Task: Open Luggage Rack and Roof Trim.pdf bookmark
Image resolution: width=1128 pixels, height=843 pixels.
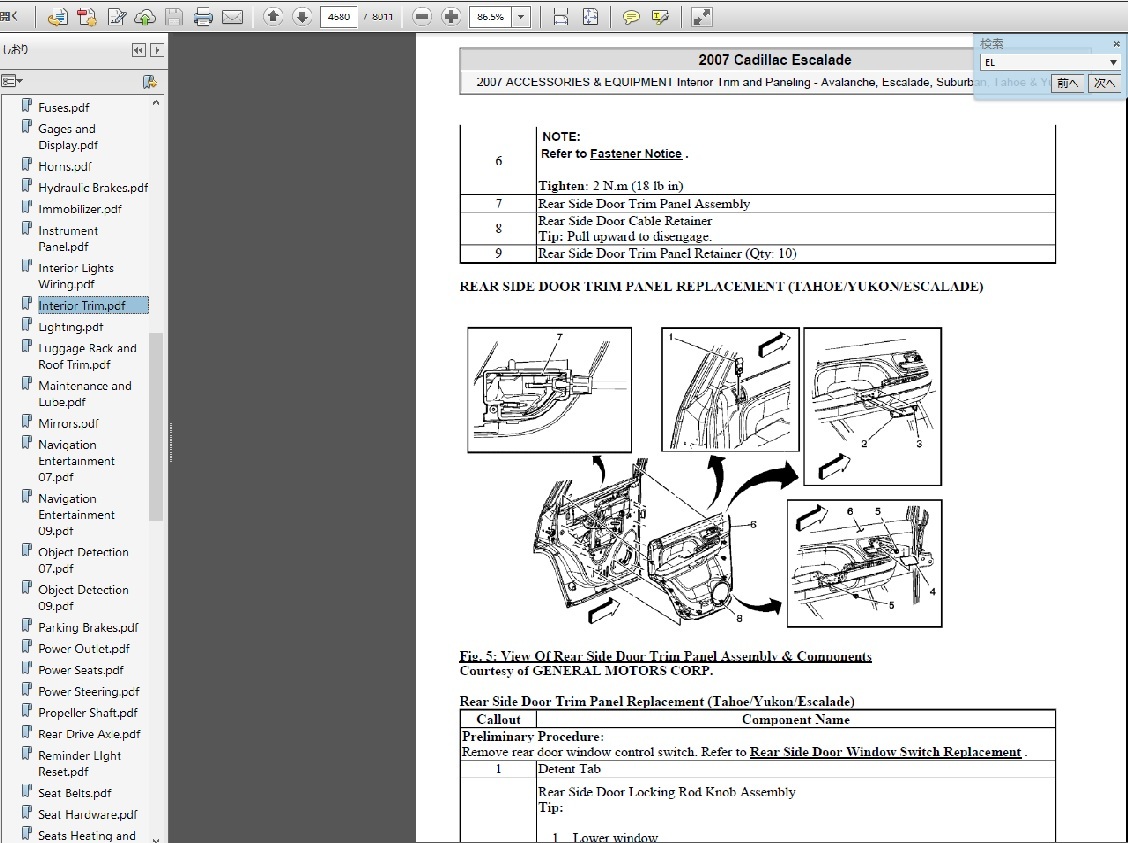Action: pyautogui.click(x=87, y=356)
